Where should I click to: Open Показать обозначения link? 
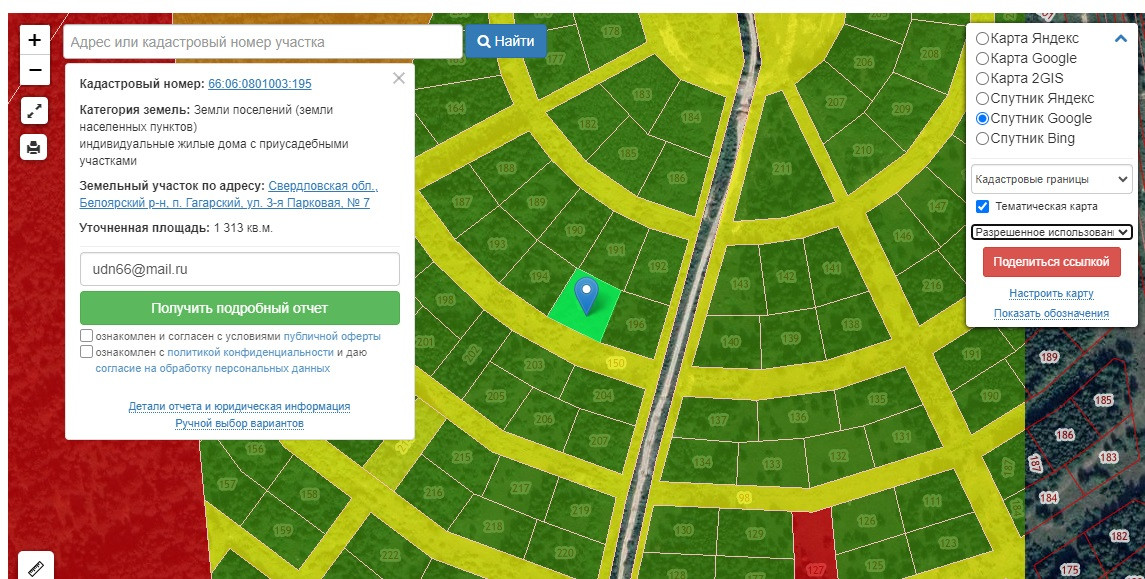click(x=1052, y=313)
